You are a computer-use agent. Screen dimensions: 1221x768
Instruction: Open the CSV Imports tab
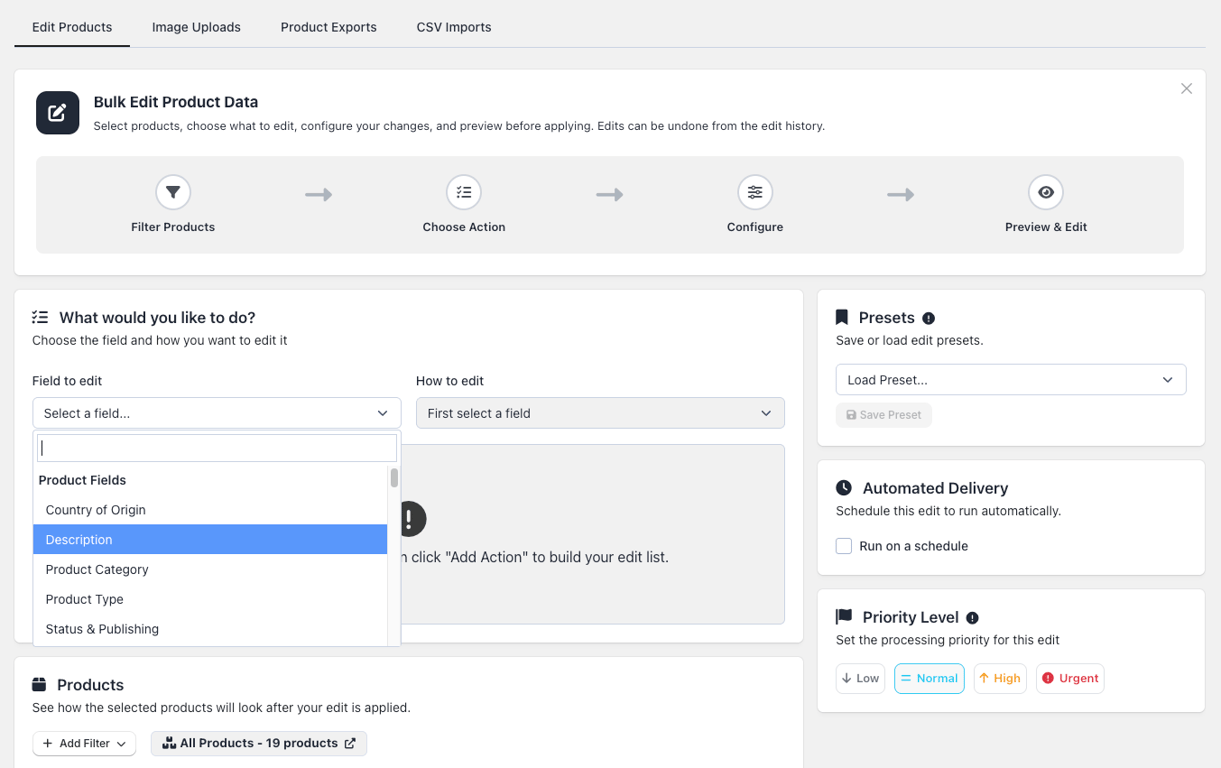[454, 27]
